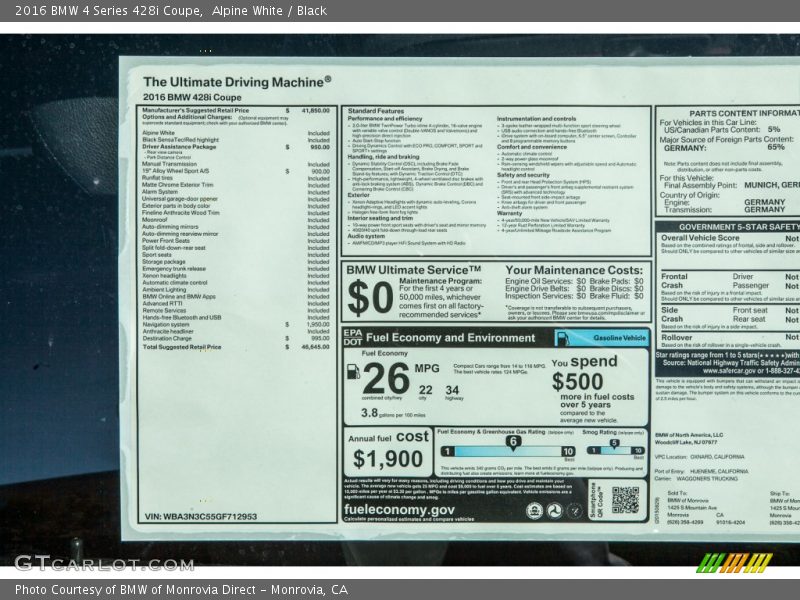The image size is (800, 600).
Task: Click the 'Instrumentation and controls' subheading
Action: click(537, 118)
